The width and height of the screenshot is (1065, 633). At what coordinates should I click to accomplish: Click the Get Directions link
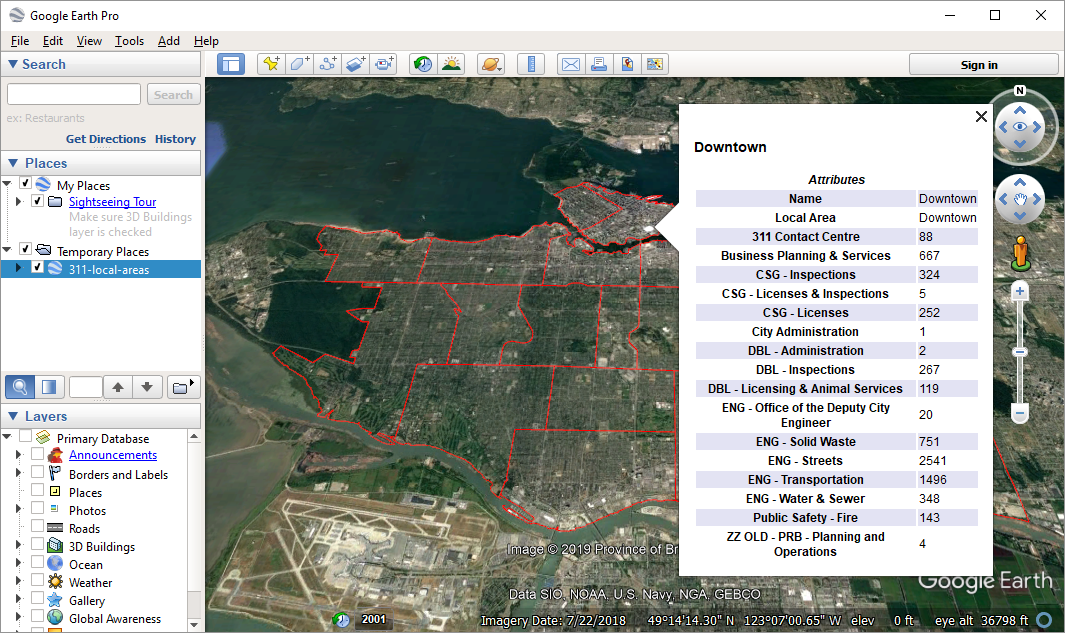tap(106, 139)
